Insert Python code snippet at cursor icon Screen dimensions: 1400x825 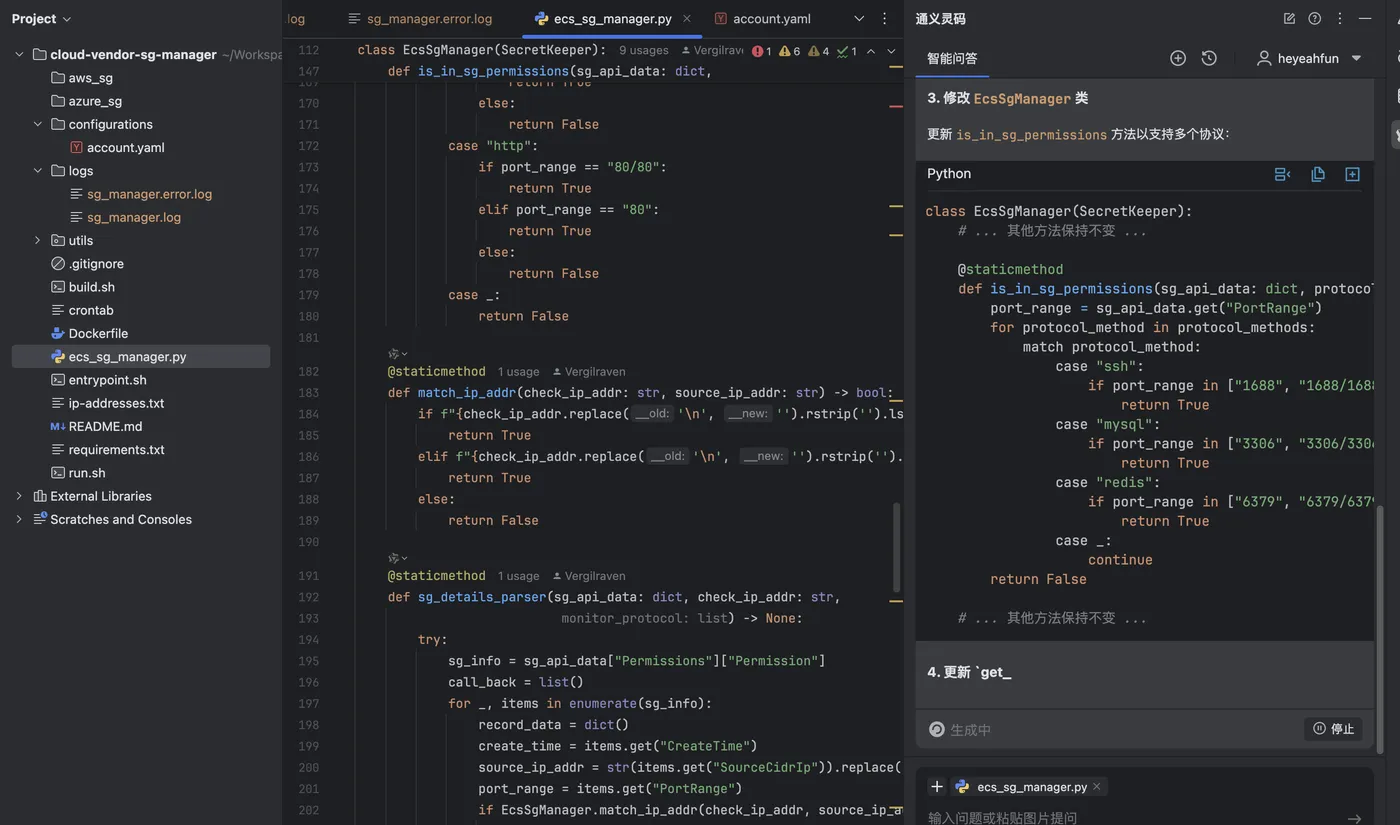[x=1282, y=174]
